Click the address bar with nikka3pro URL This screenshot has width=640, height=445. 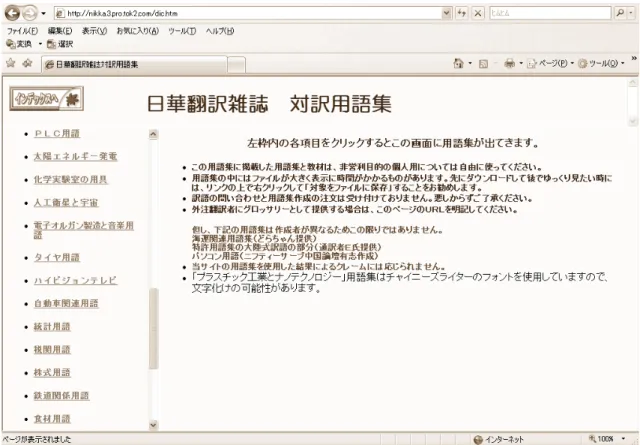248,13
